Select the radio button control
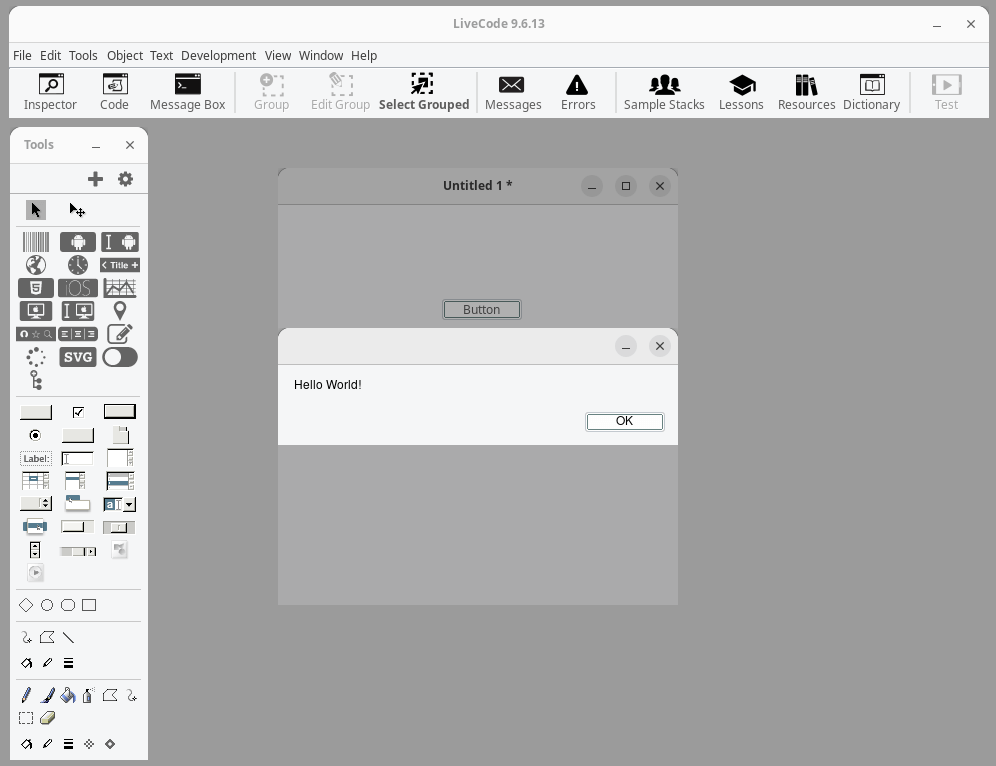 [35, 435]
